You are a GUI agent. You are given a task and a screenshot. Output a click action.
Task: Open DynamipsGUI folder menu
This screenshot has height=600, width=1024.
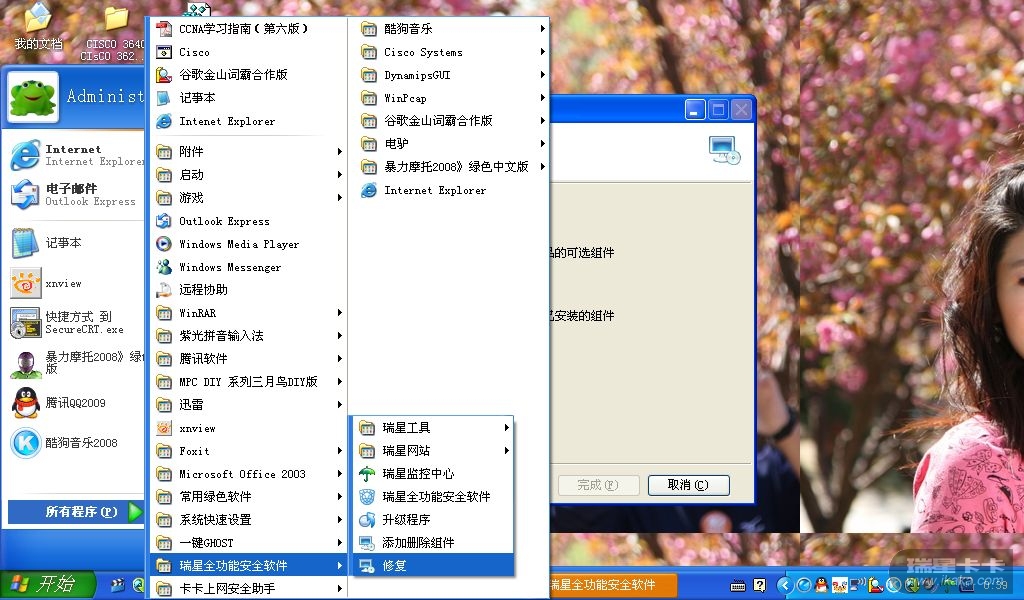point(451,75)
